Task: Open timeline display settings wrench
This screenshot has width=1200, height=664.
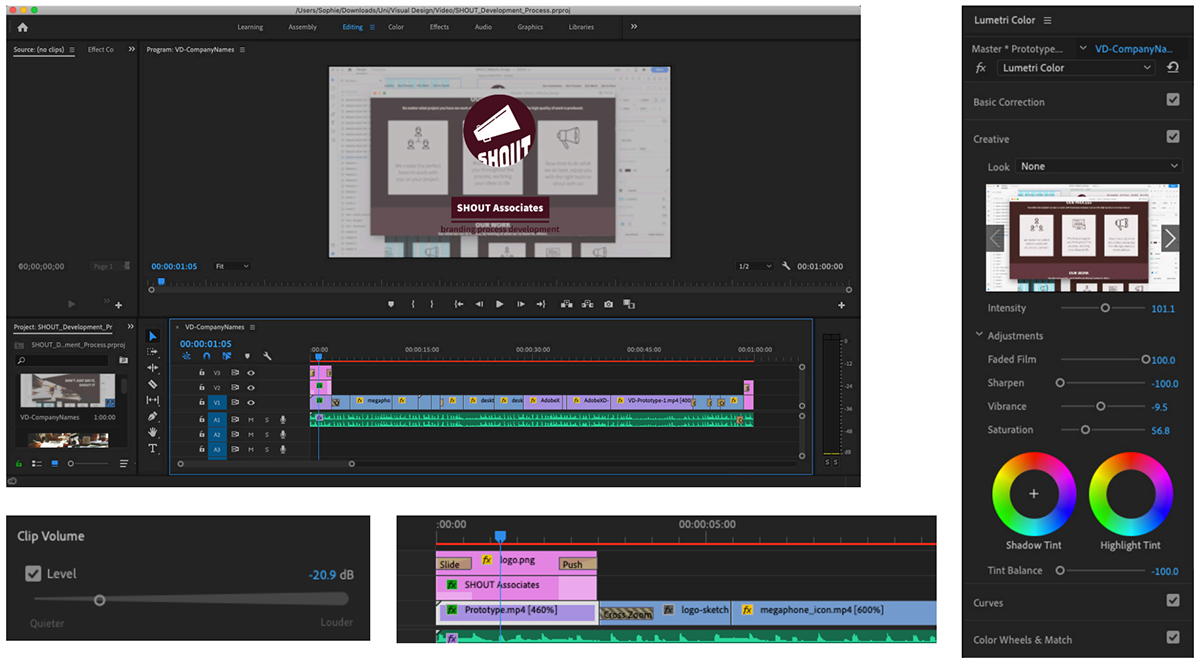Action: (x=267, y=356)
